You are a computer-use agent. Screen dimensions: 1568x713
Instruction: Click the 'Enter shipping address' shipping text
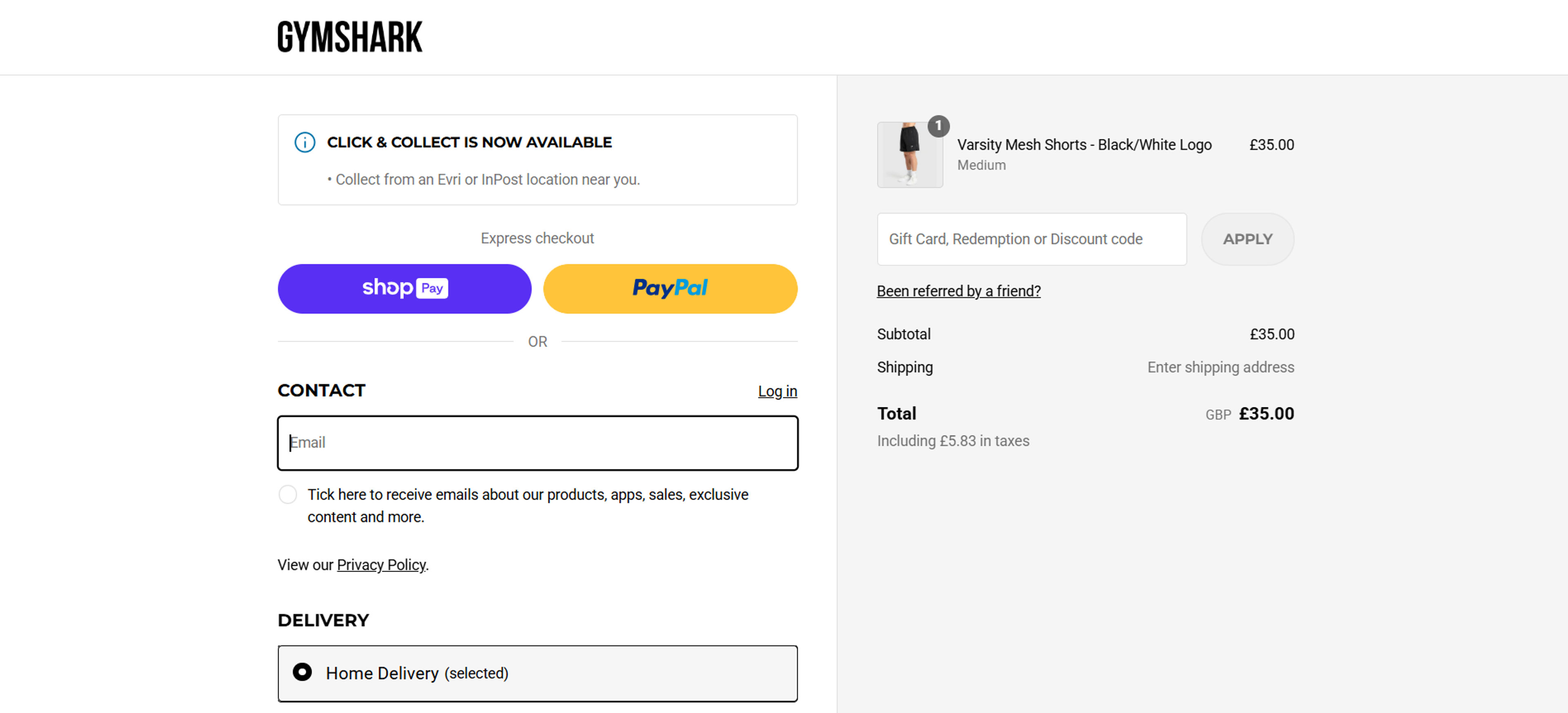pos(1221,367)
